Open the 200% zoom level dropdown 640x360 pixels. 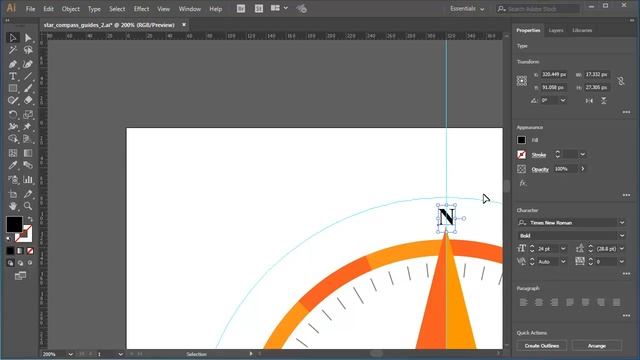(x=70, y=354)
